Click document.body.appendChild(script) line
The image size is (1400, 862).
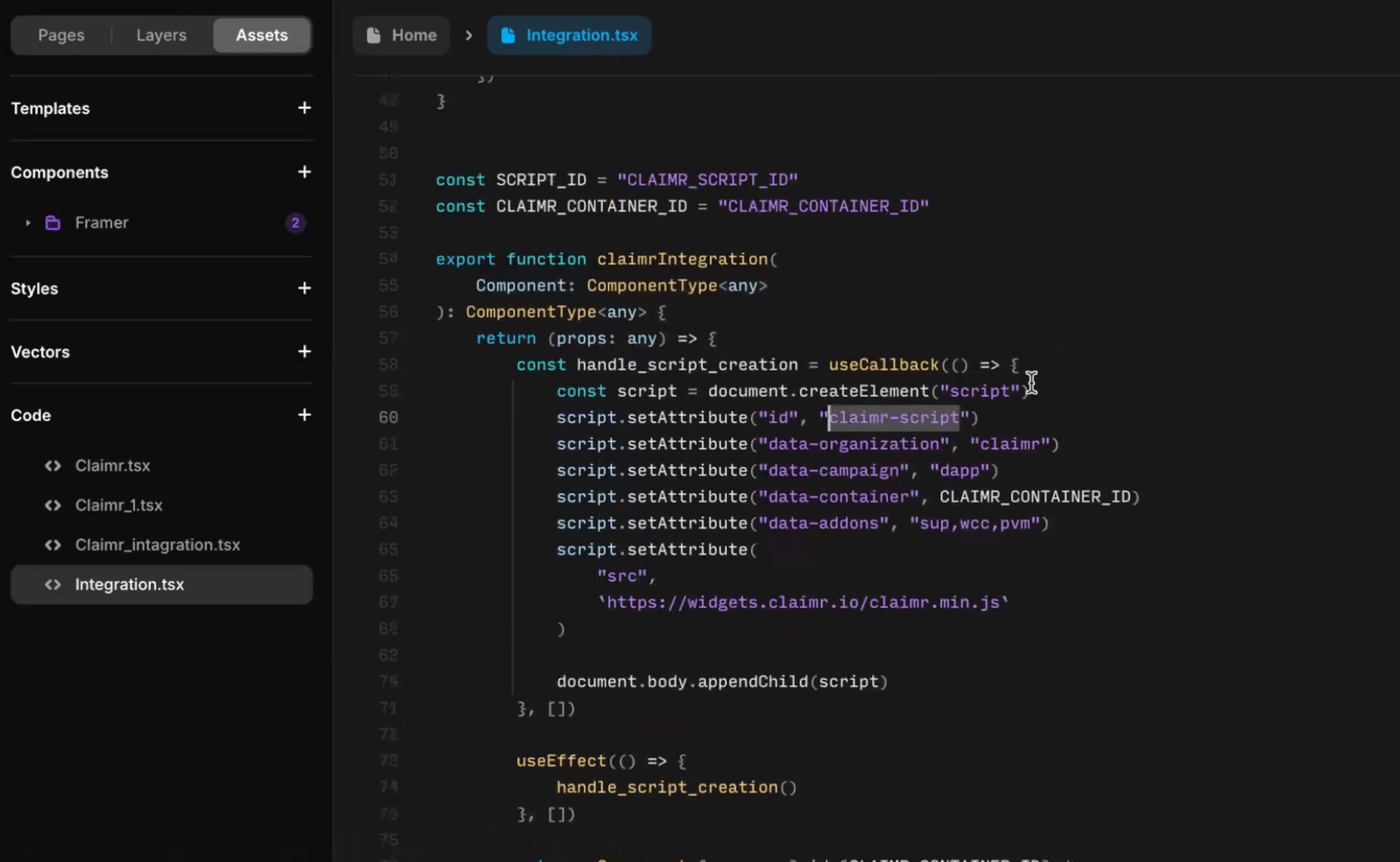(x=722, y=681)
